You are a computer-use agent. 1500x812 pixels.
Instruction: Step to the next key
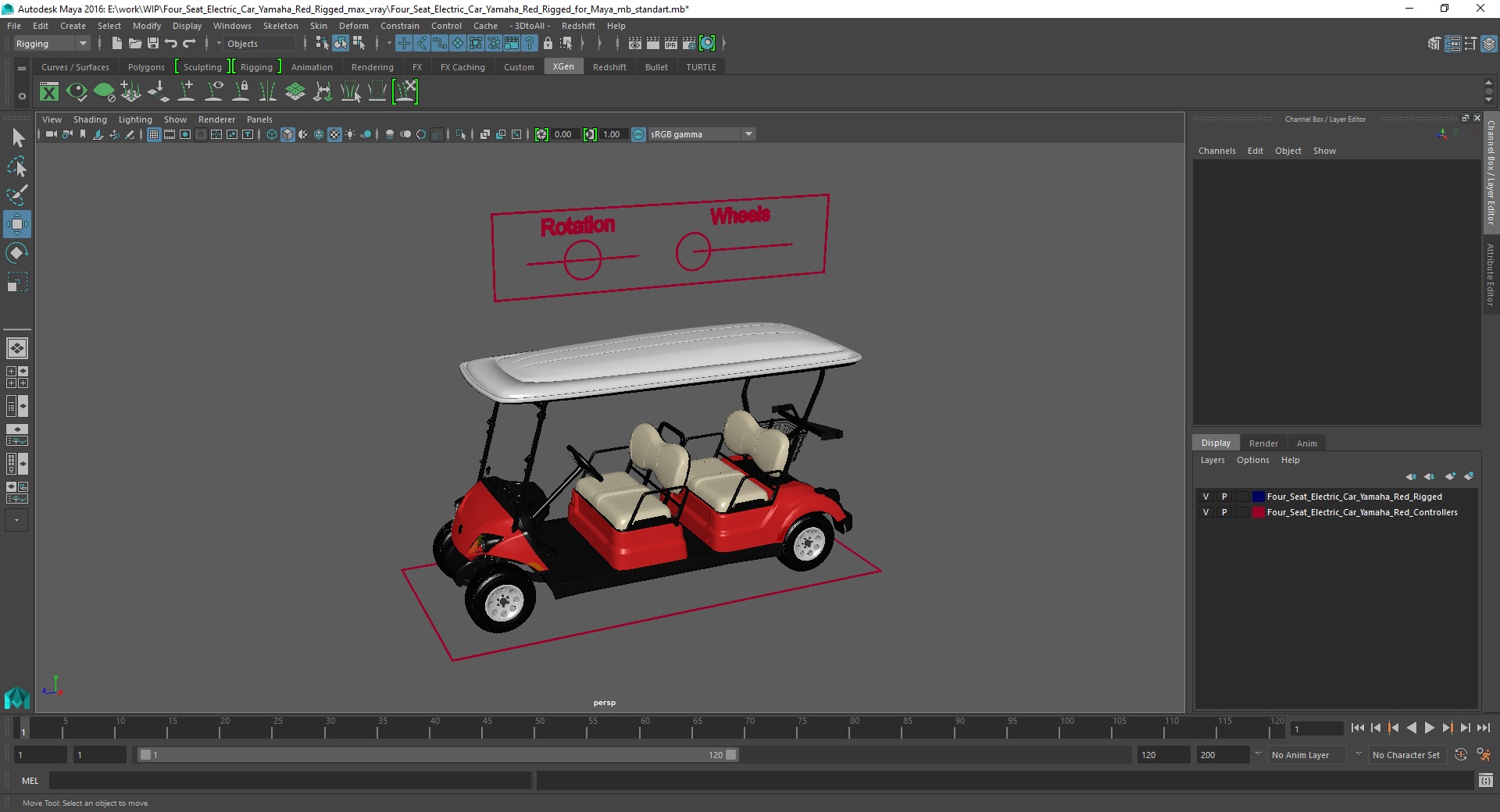point(1447,728)
